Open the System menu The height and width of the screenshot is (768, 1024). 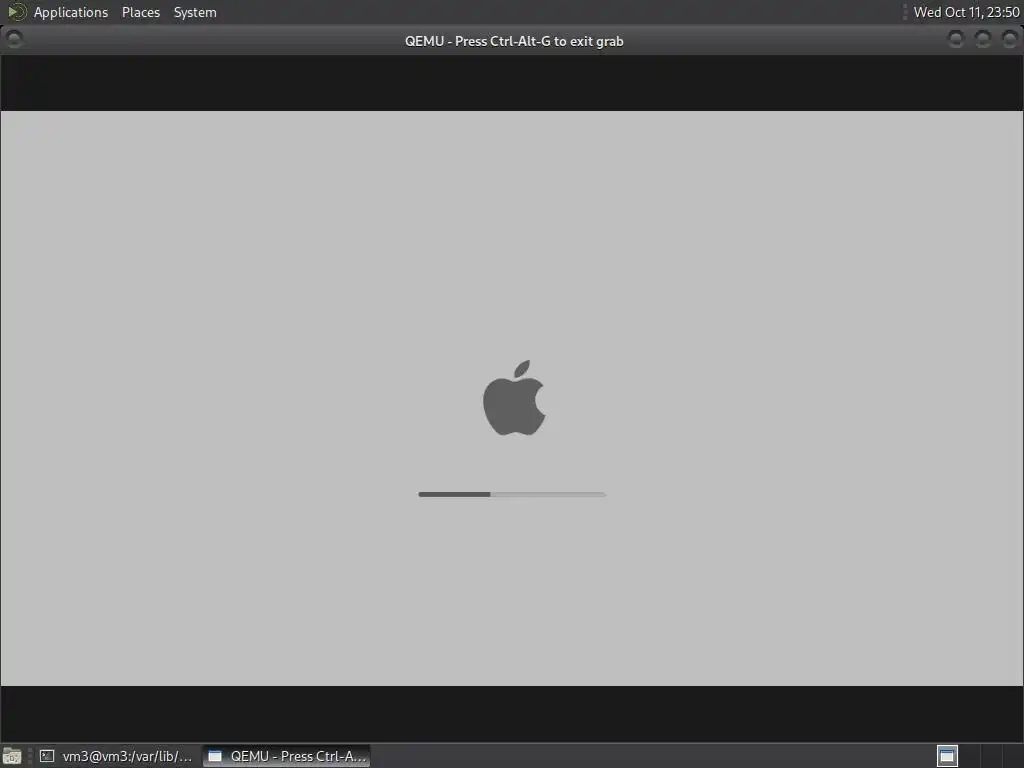click(x=195, y=12)
